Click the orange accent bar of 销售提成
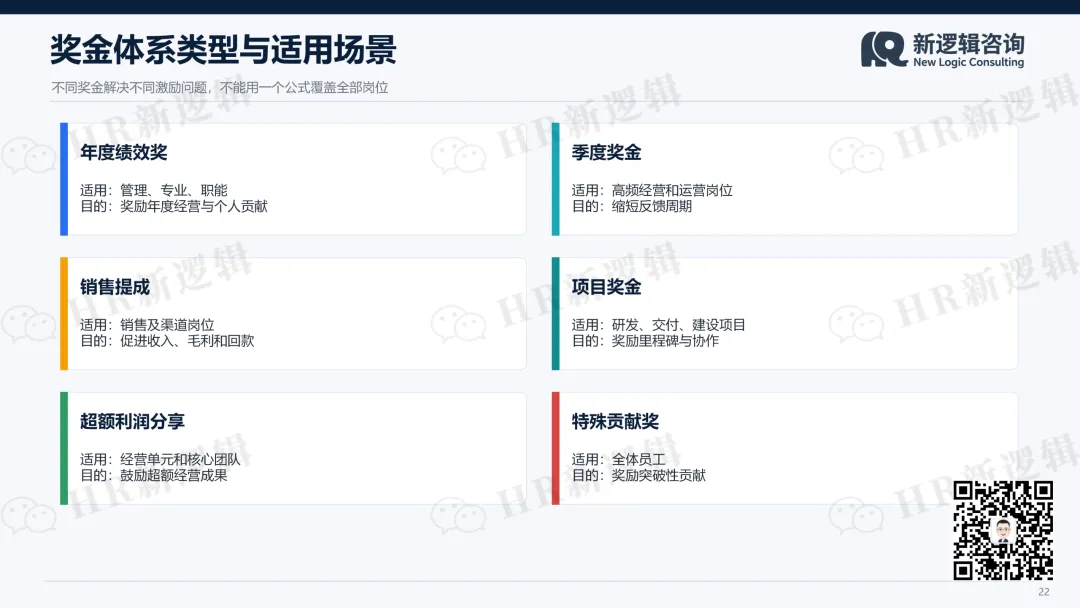Image resolution: width=1080 pixels, height=608 pixels. [64, 313]
